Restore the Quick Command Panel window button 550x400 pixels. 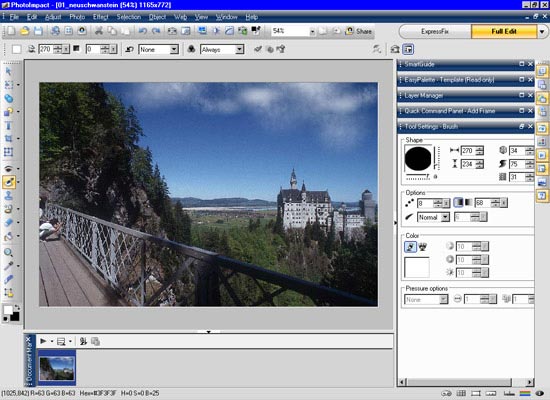point(522,111)
